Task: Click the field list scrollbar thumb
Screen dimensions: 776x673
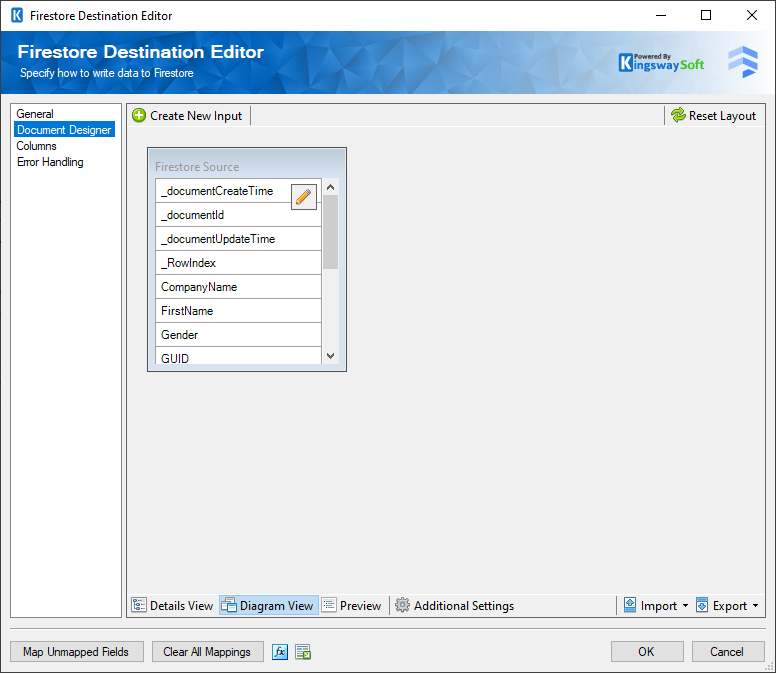Action: (331, 232)
